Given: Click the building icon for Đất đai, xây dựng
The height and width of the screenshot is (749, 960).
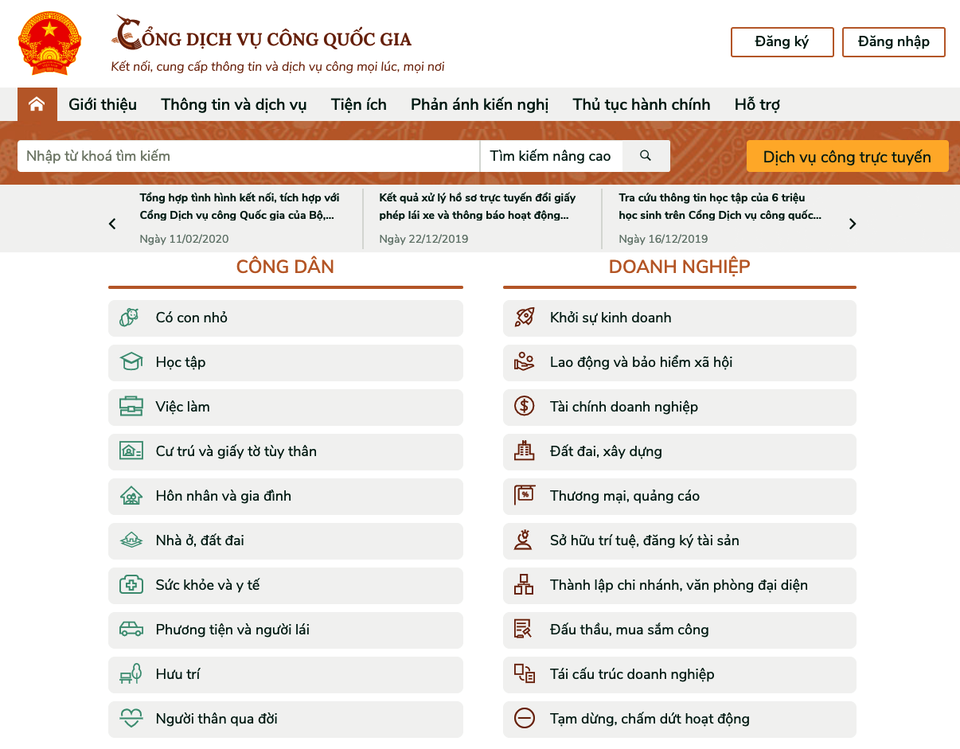Looking at the screenshot, I should click(524, 451).
